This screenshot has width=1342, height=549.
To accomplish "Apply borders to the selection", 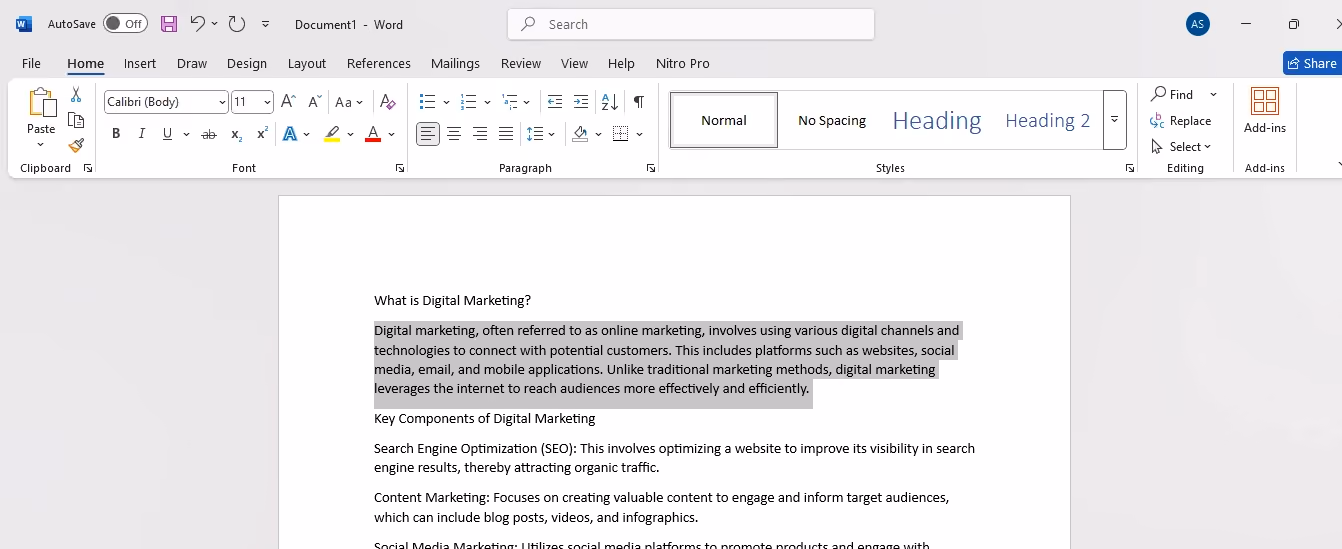I will tap(620, 134).
